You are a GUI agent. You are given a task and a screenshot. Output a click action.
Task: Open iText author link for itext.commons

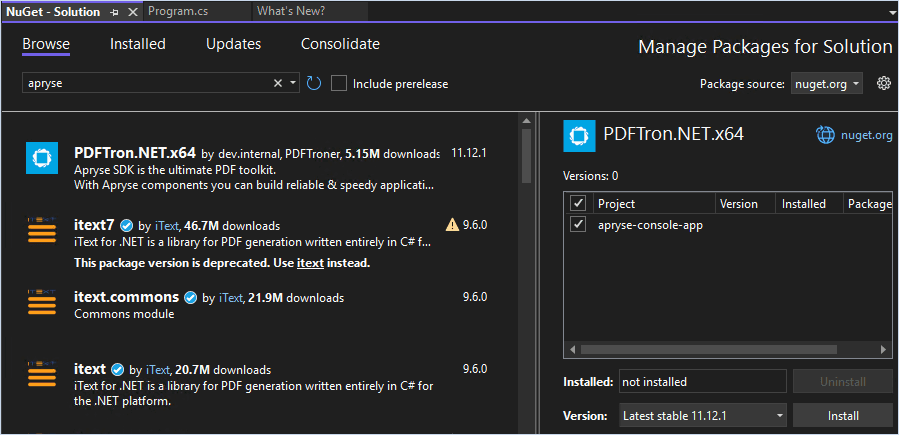coord(232,298)
